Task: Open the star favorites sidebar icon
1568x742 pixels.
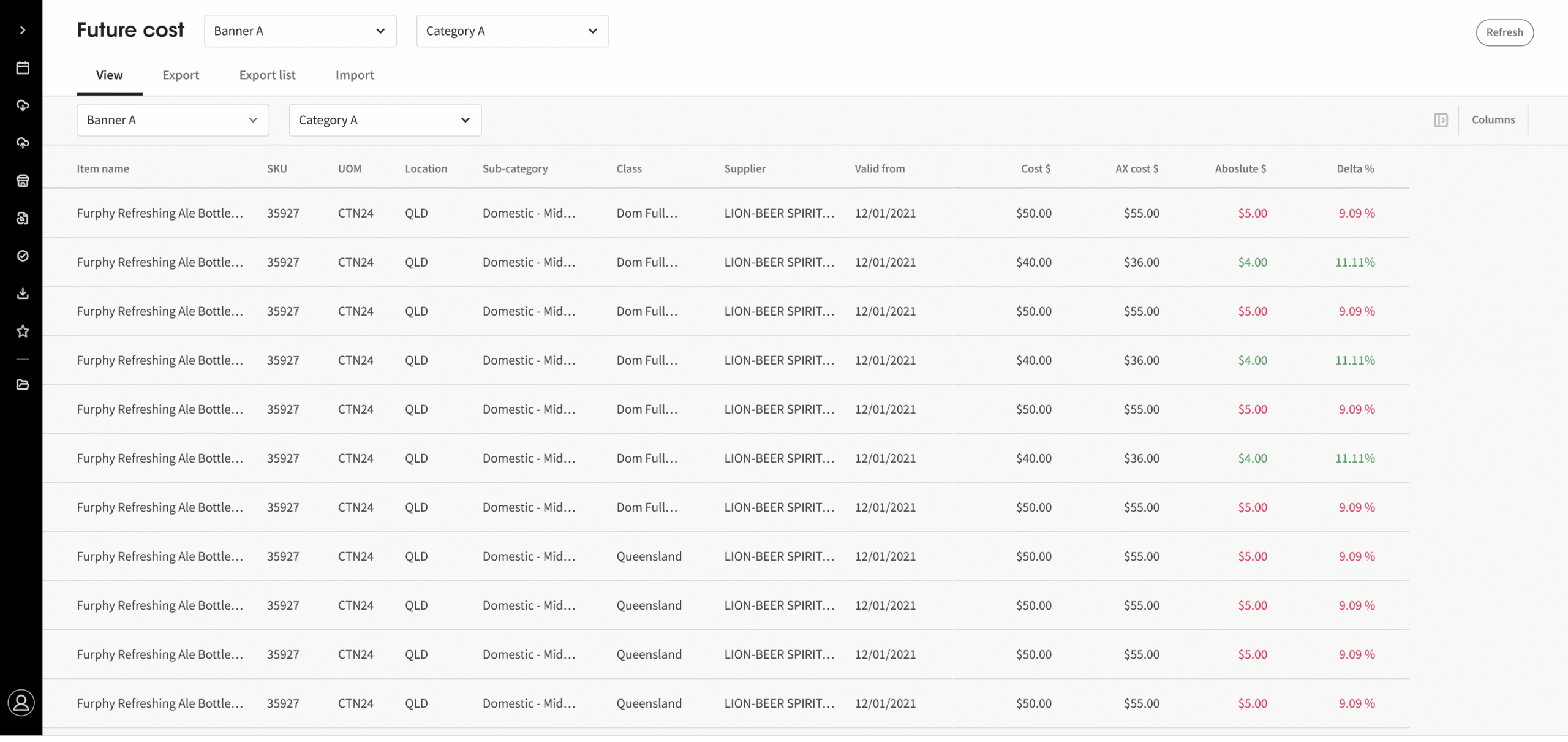Action: 23,331
